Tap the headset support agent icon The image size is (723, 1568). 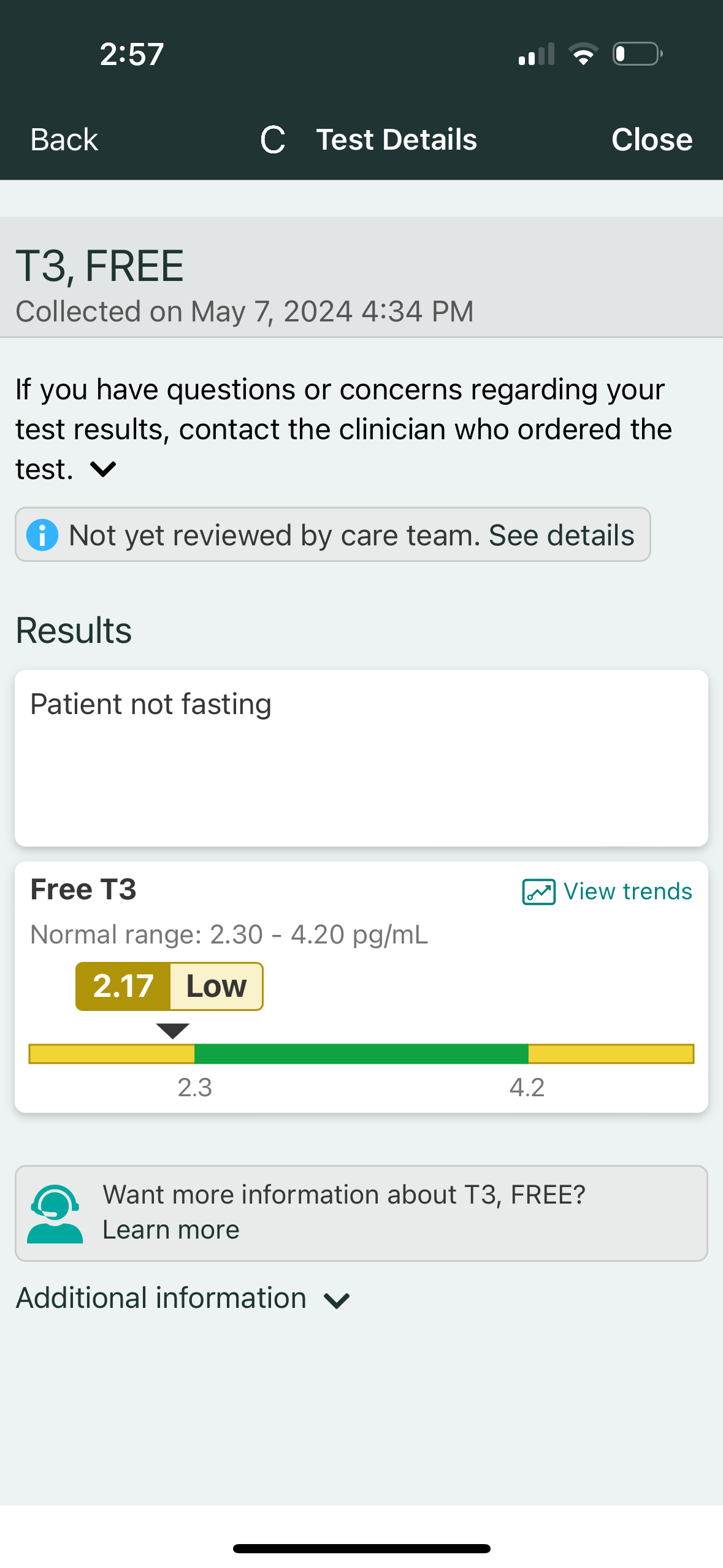point(55,1213)
